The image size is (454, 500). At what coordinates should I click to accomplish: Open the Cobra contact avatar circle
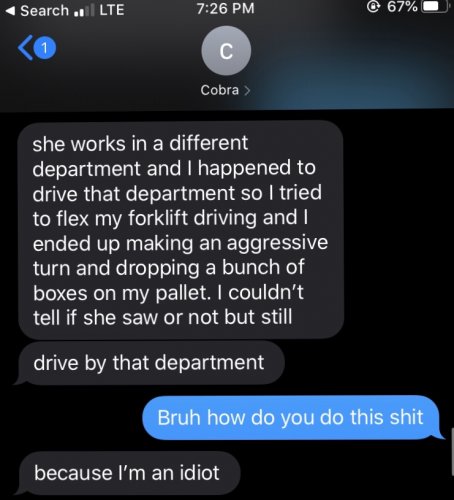click(x=226, y=51)
